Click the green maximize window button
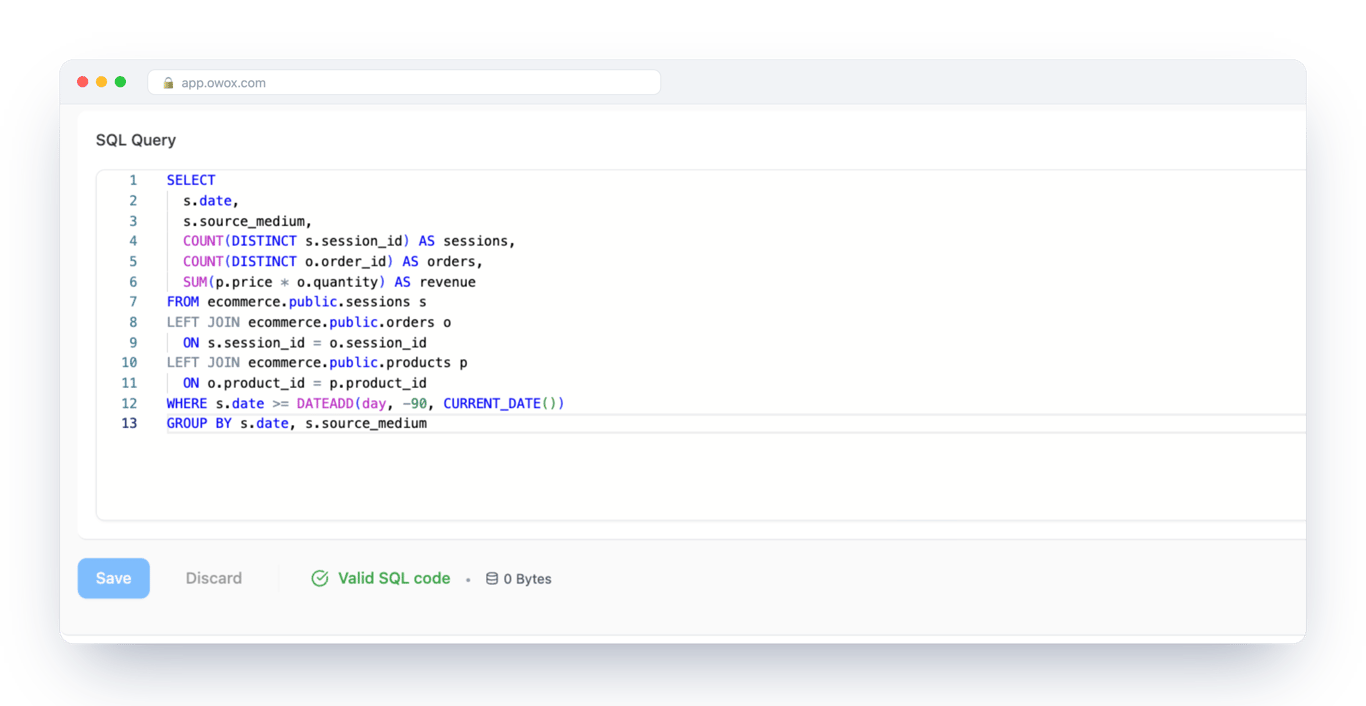 coord(120,82)
